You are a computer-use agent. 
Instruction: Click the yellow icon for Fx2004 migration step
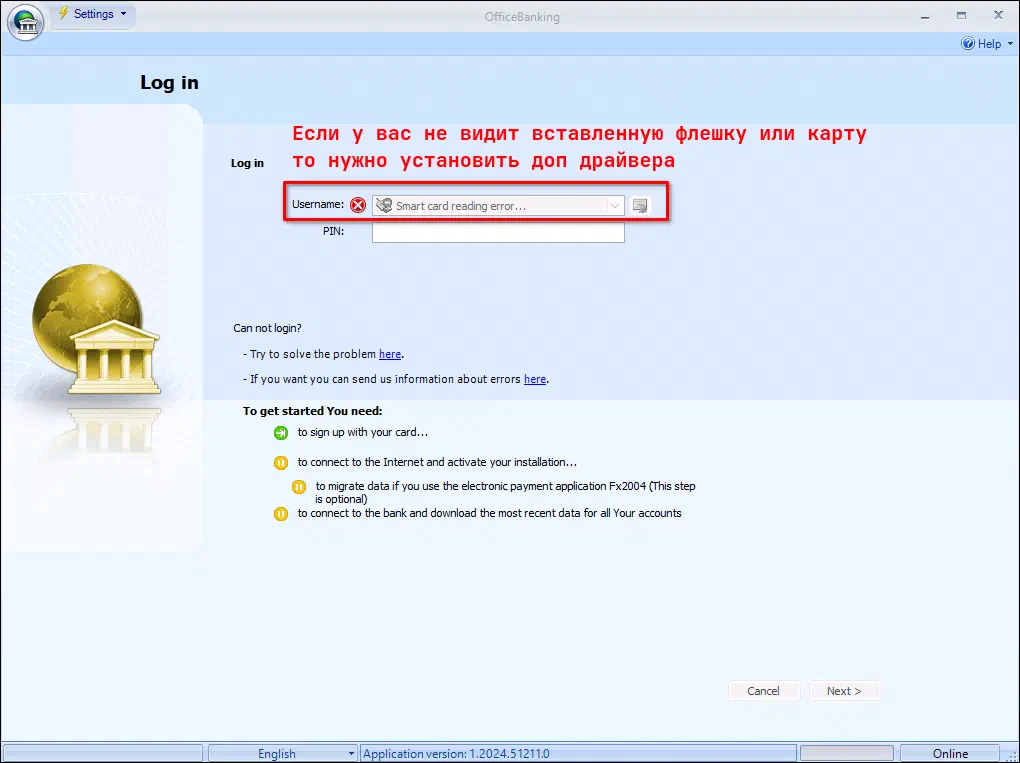(x=299, y=487)
